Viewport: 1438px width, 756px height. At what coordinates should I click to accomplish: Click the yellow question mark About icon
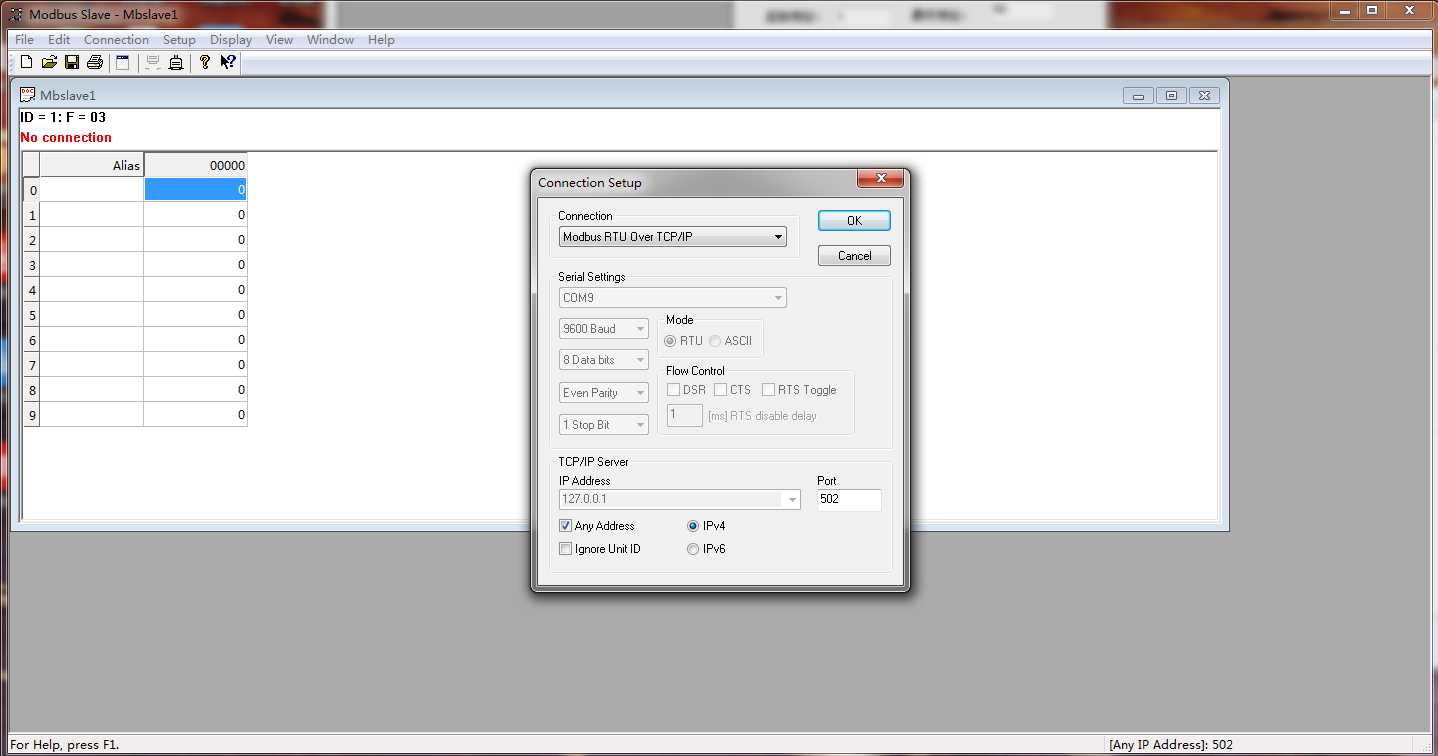click(x=205, y=62)
